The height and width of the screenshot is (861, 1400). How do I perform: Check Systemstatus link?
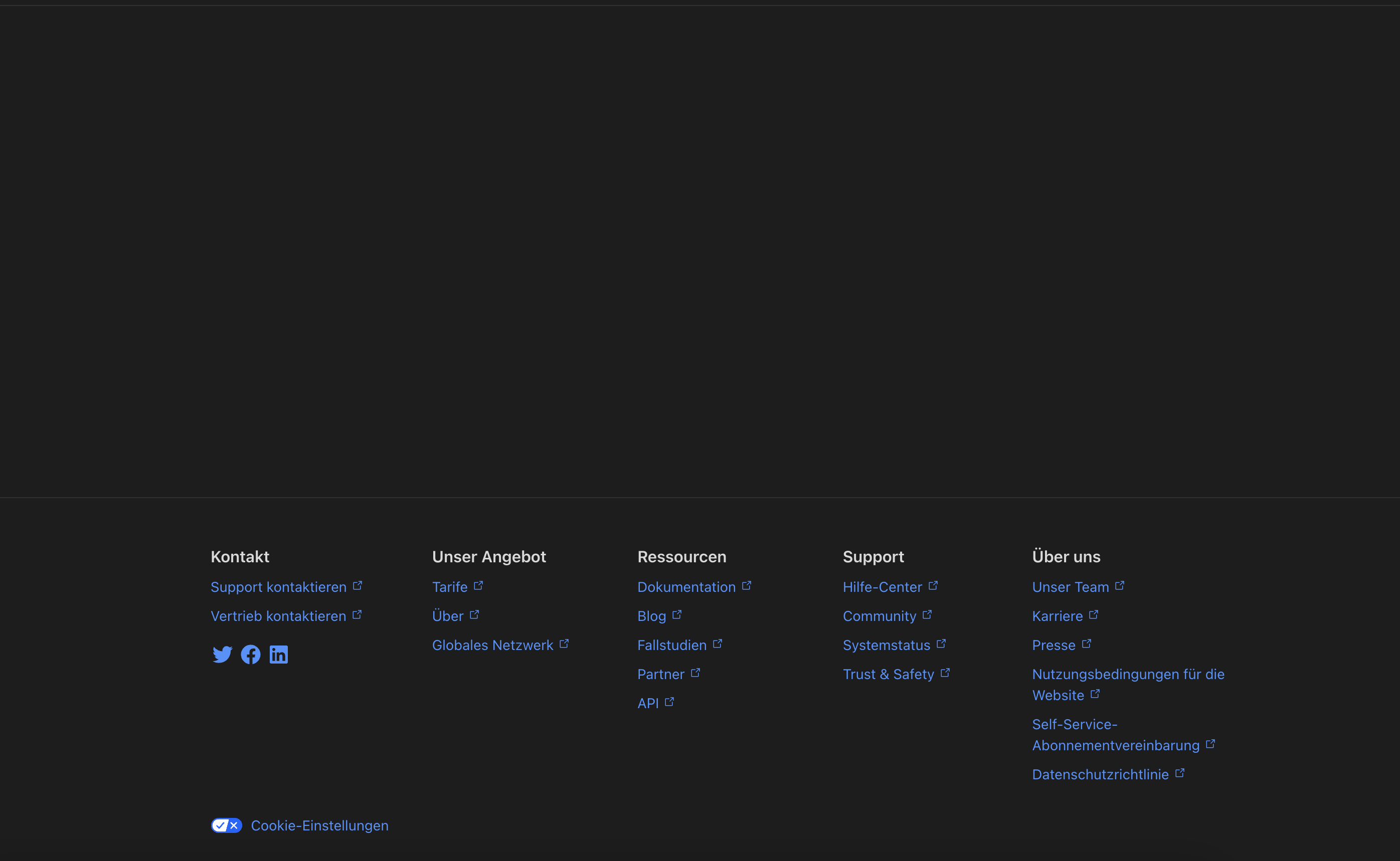(x=886, y=645)
